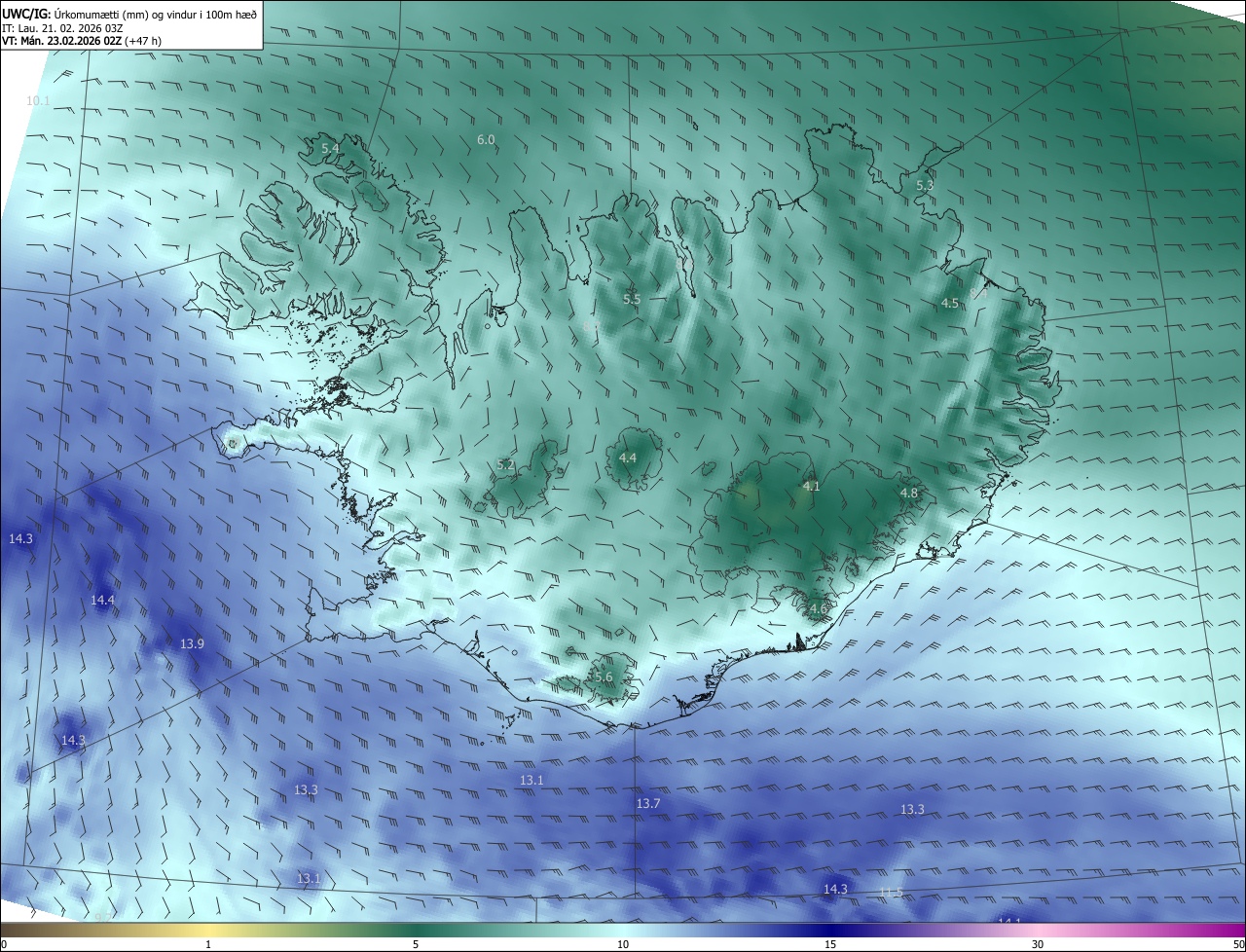Click the 4.4 value inside the glacier outline
Image resolution: width=1246 pixels, height=952 pixels.
tap(628, 458)
